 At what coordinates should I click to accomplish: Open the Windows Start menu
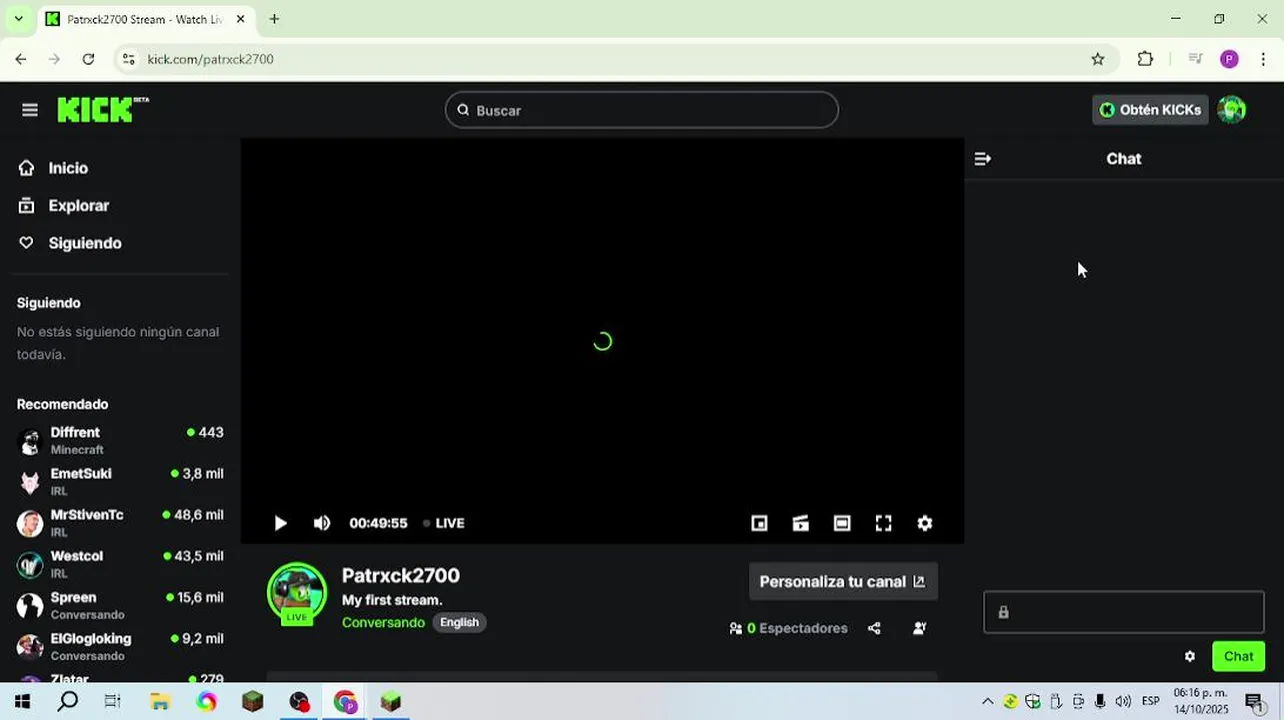pyautogui.click(x=22, y=702)
